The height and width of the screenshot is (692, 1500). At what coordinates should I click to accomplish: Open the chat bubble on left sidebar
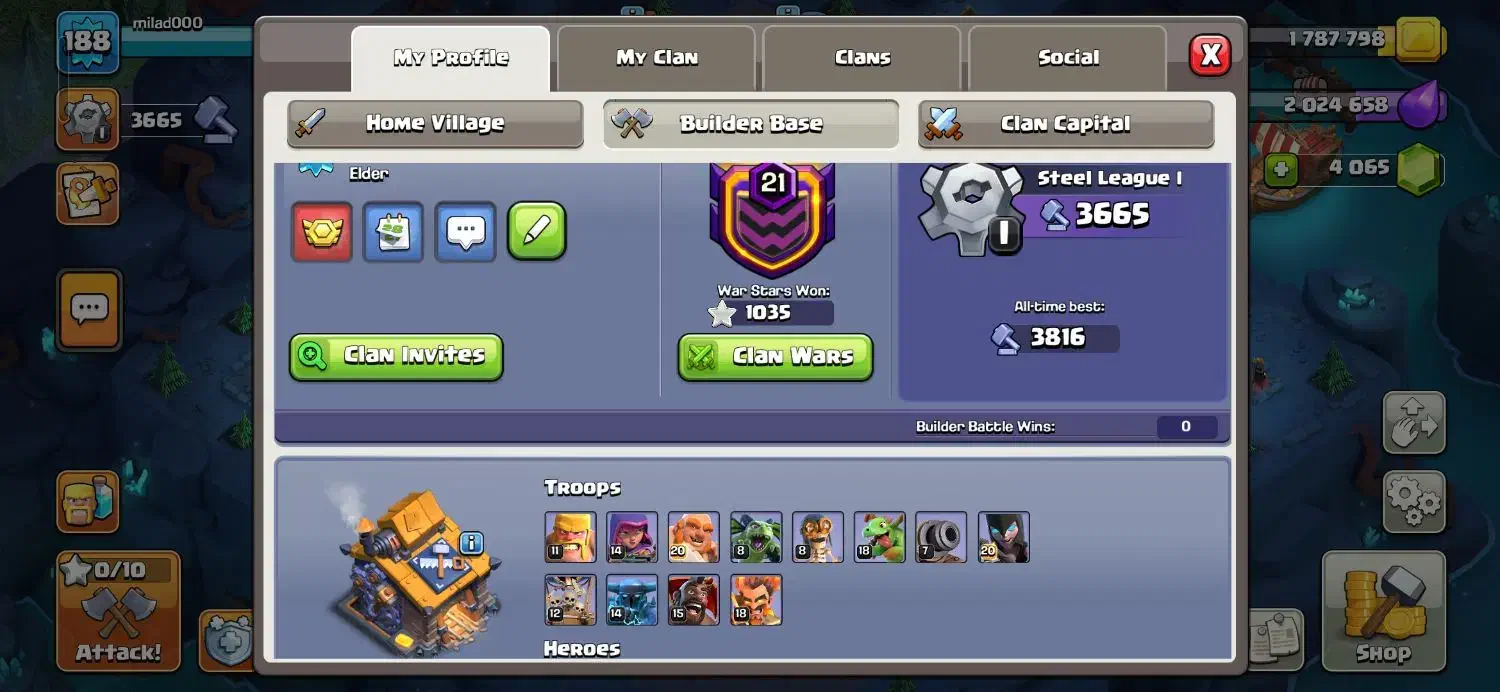(90, 310)
